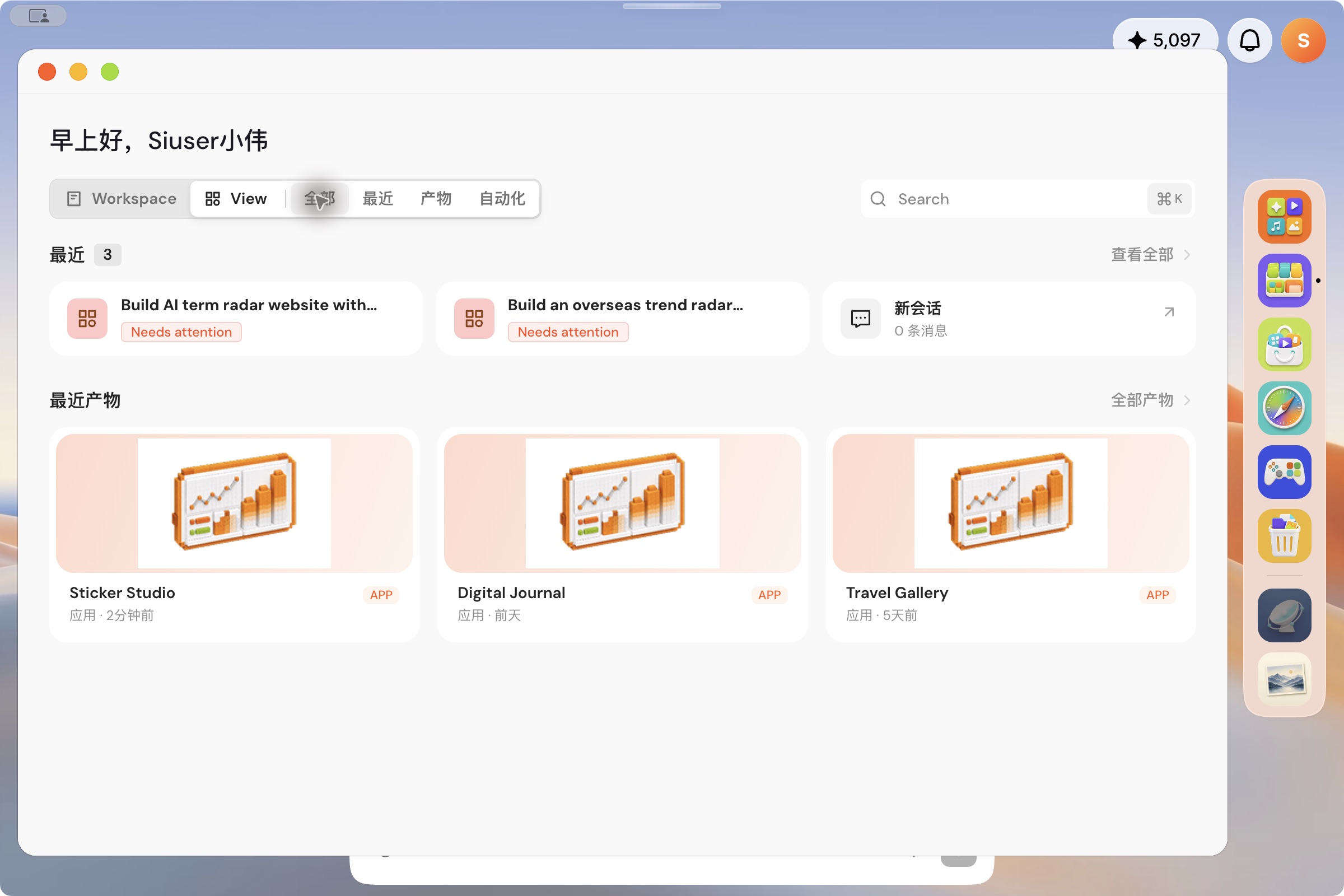Screen dimensions: 1344x896
Task: Open the compass browser dock icon
Action: (x=1284, y=409)
